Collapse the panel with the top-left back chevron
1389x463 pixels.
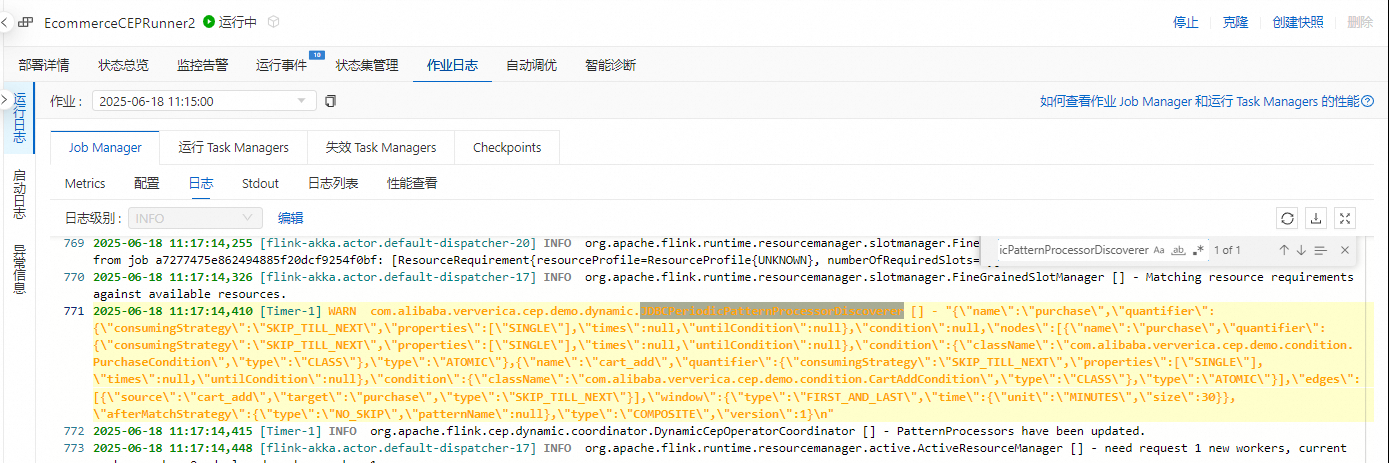coord(6,22)
